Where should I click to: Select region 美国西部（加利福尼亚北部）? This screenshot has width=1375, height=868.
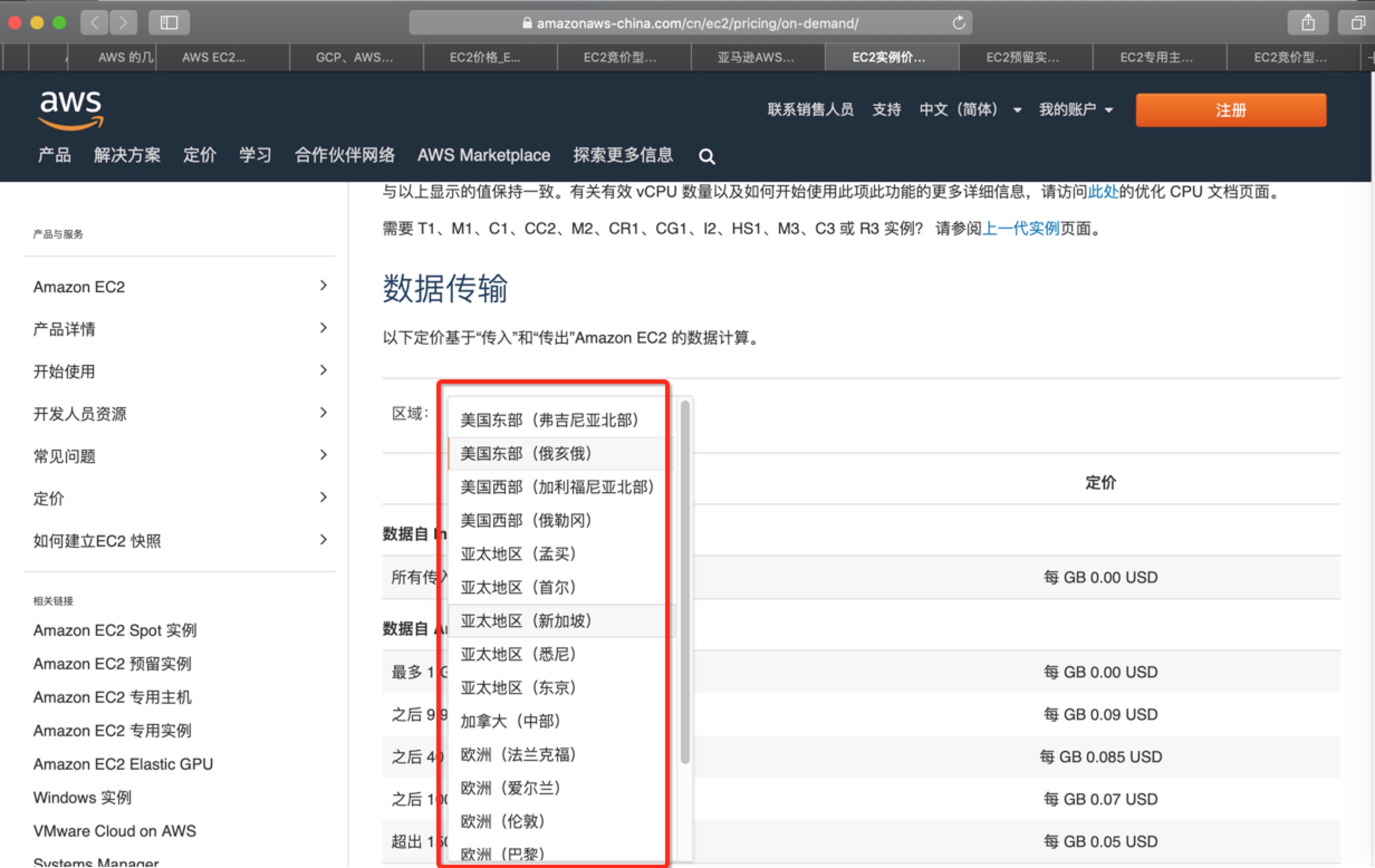click(562, 487)
